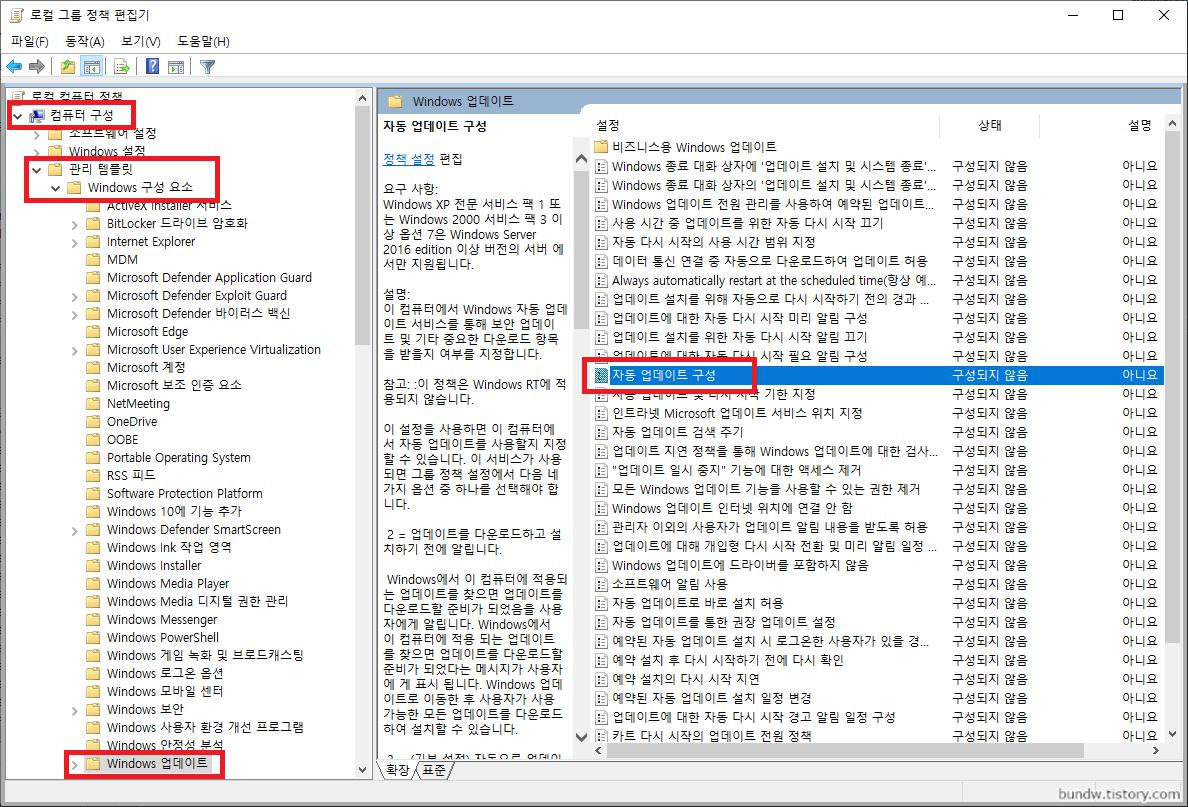
Task: Click the tree pane scroll-down arrow
Action: click(362, 769)
